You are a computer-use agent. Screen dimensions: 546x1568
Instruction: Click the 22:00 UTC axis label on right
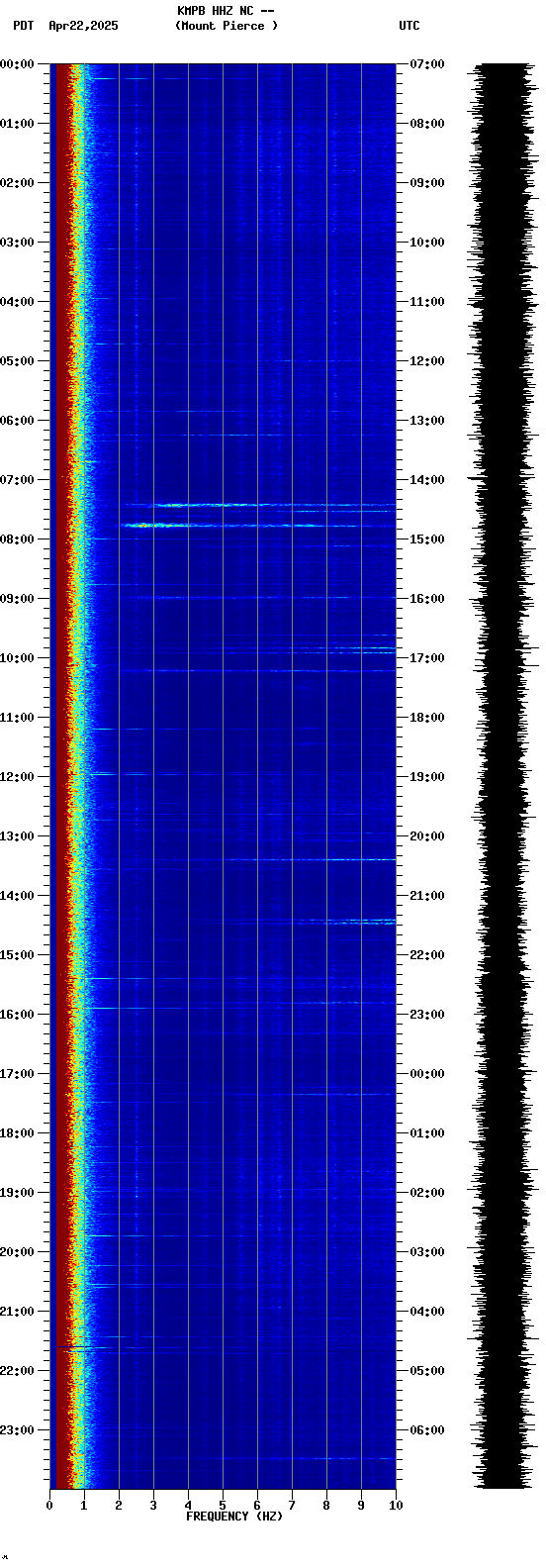427,955
